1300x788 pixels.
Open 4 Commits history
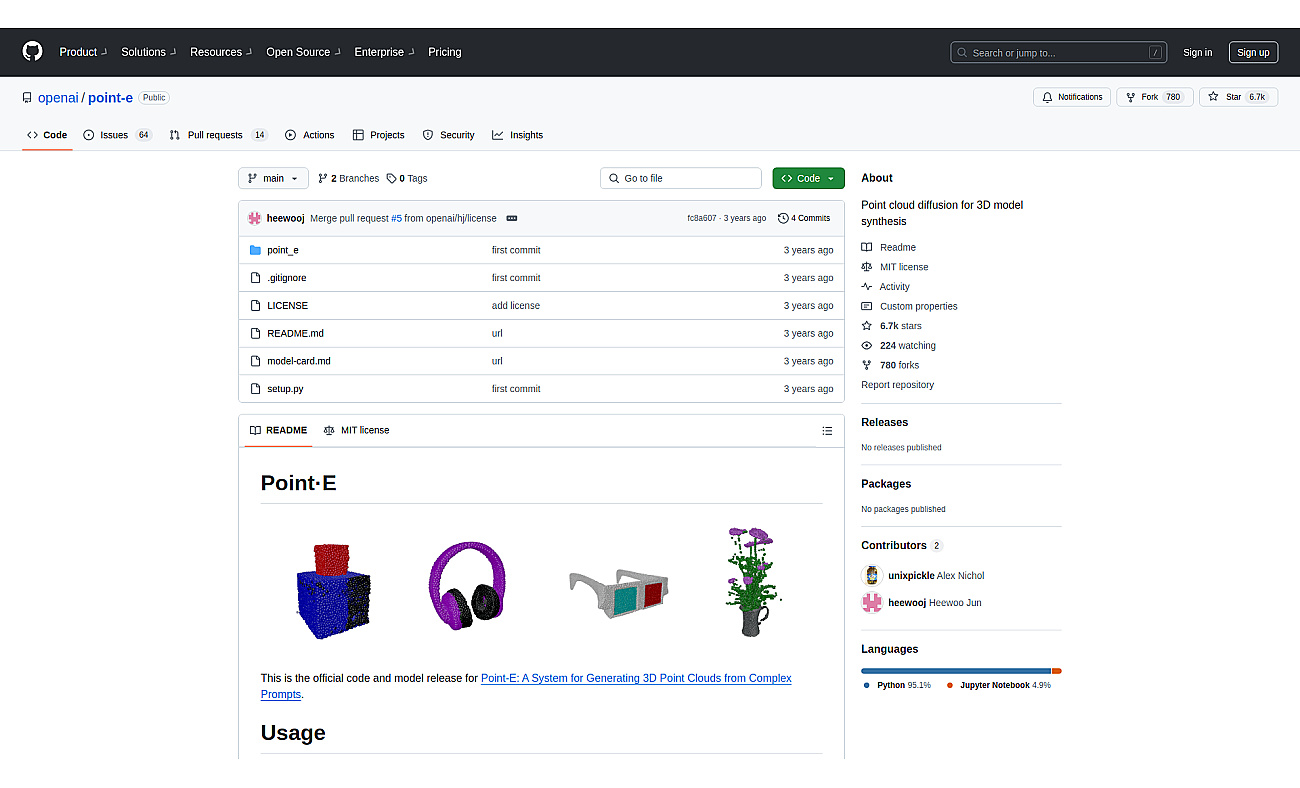[804, 218]
